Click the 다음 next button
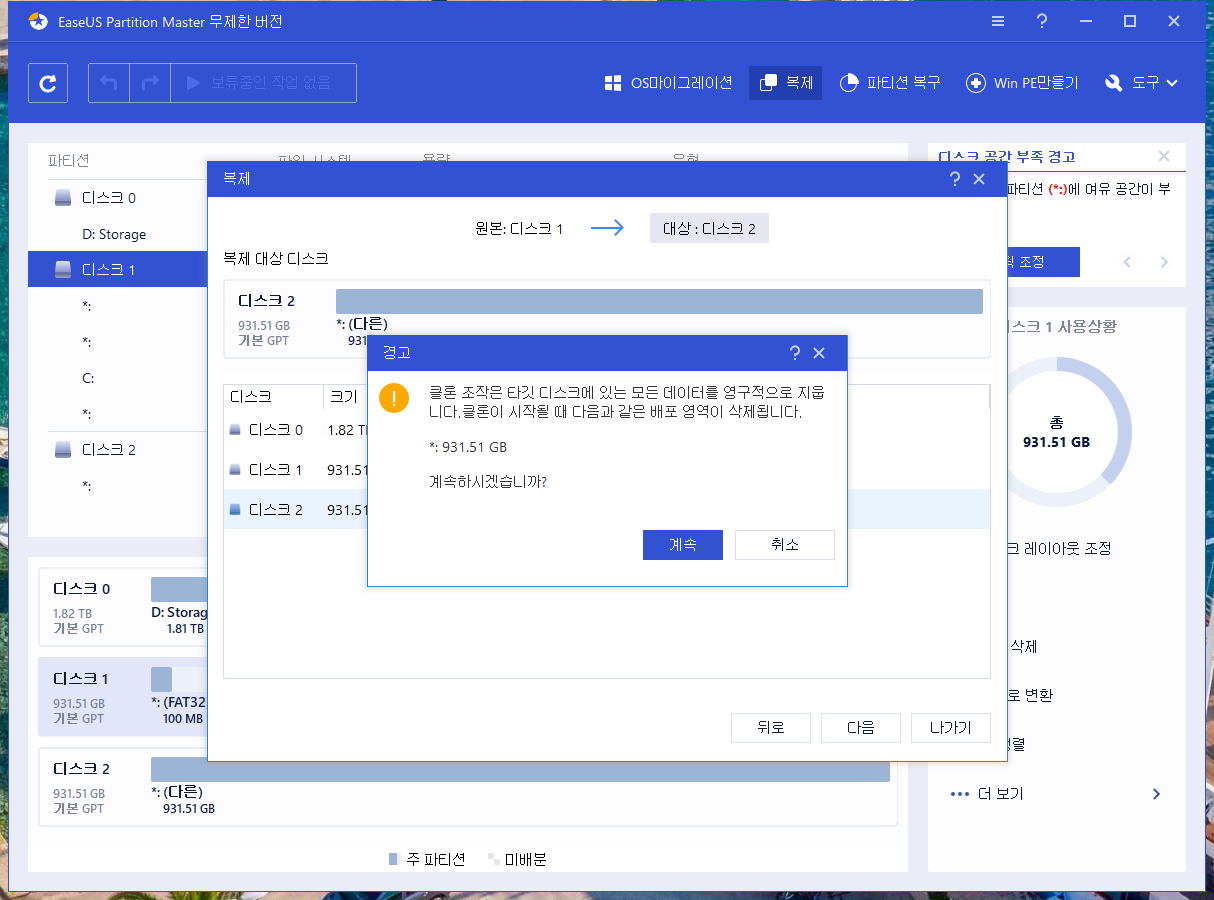The image size is (1214, 900). 861,728
